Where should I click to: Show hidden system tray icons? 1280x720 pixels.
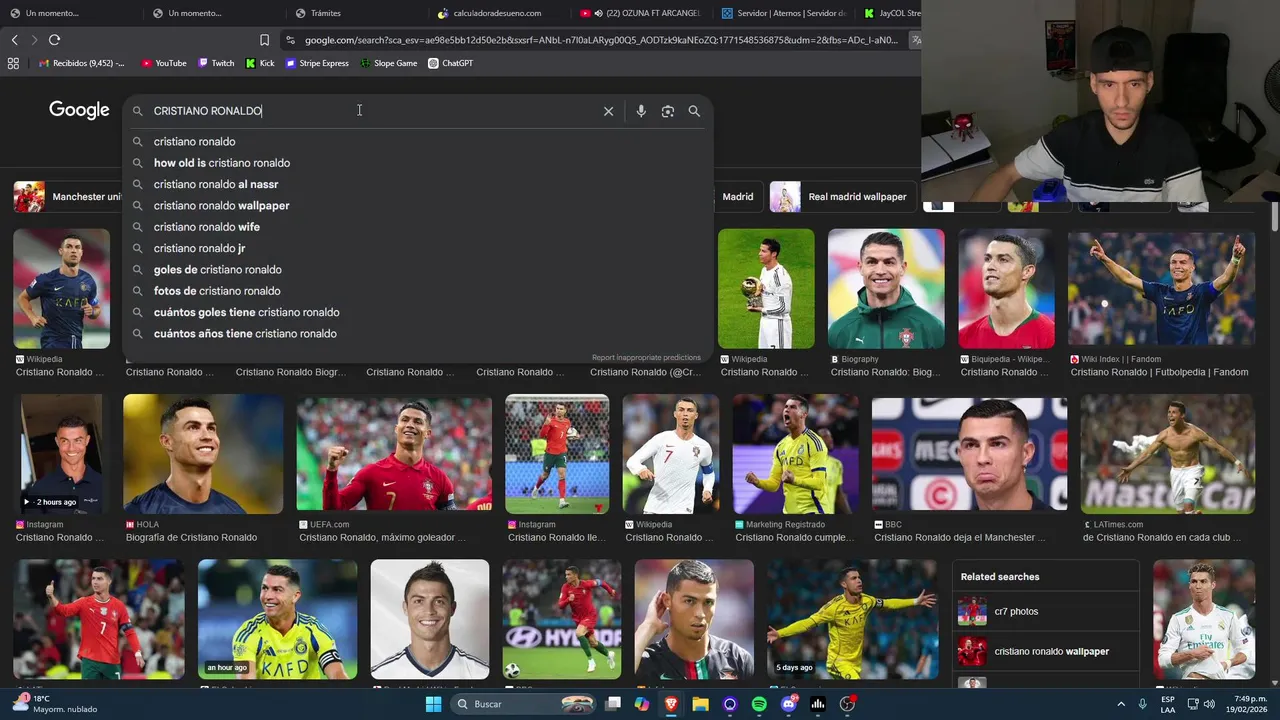tap(1121, 704)
